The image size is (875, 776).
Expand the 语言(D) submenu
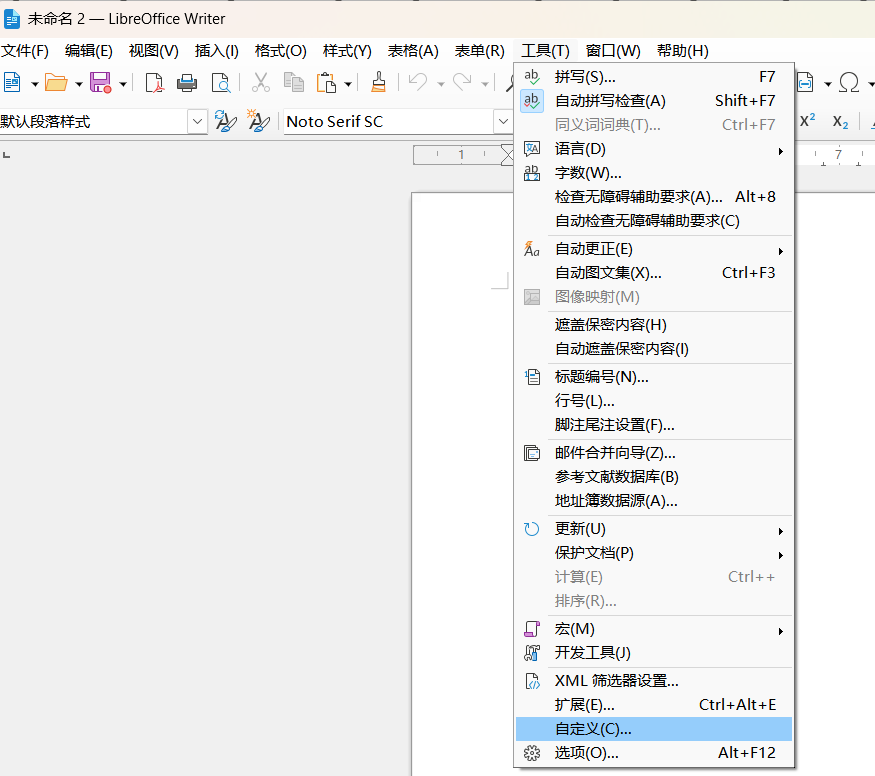point(653,149)
